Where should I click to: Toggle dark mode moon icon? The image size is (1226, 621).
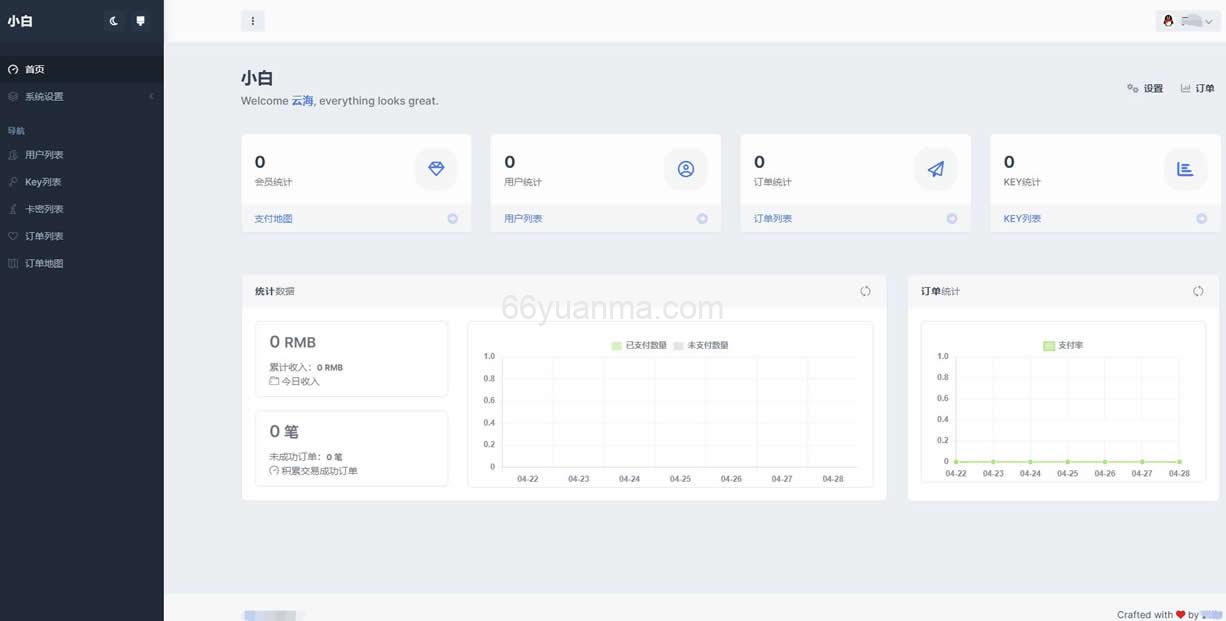(x=114, y=21)
